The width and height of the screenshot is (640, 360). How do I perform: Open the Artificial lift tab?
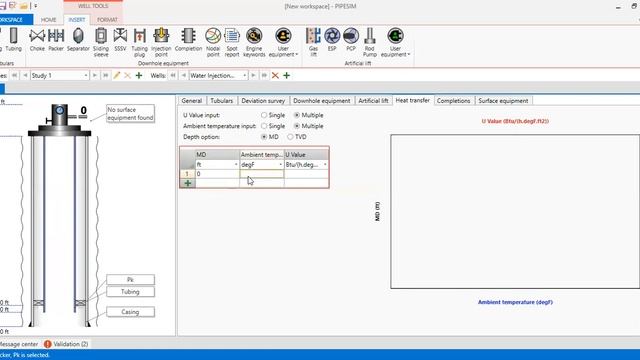pos(373,101)
